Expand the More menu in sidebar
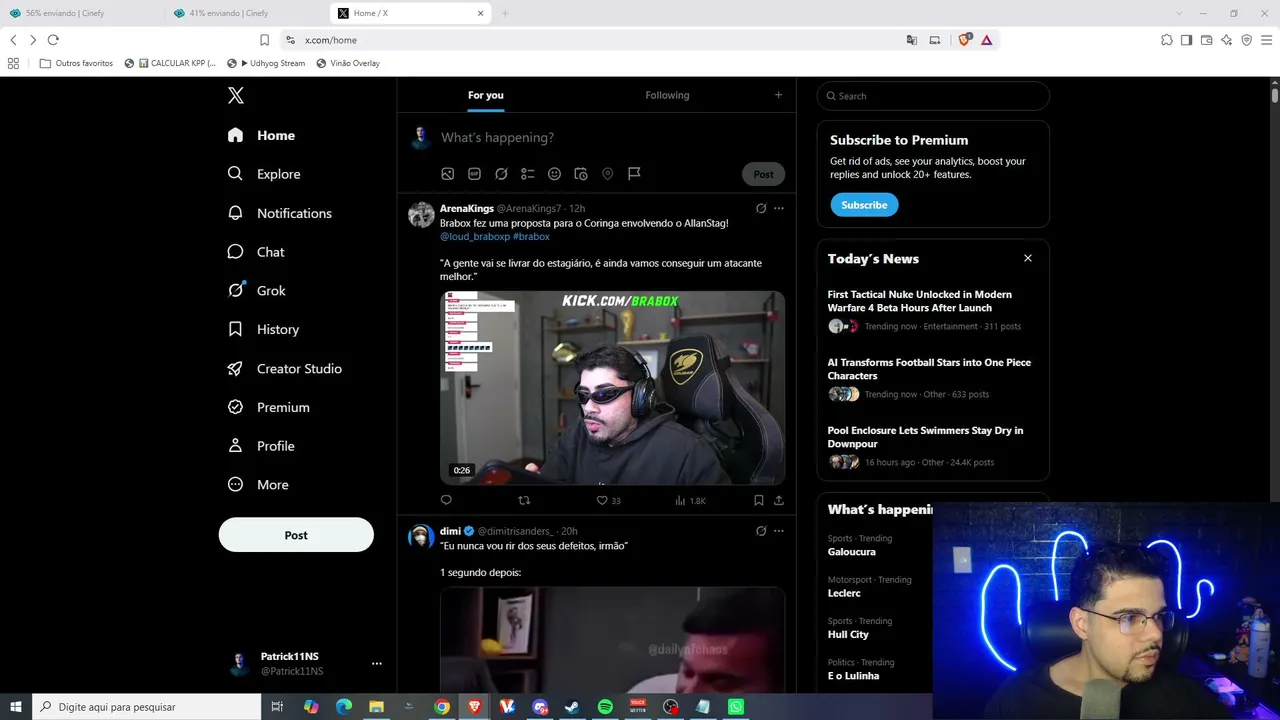 [x=258, y=484]
